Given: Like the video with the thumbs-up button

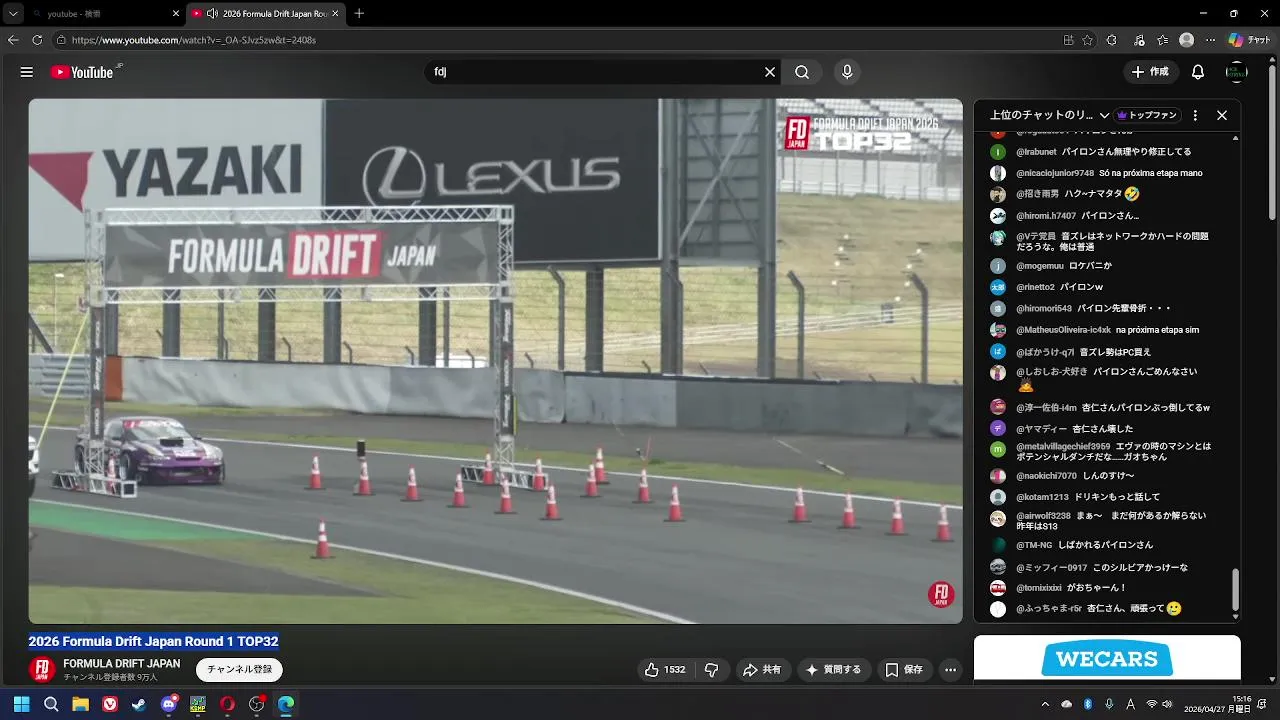Looking at the screenshot, I should [666, 670].
